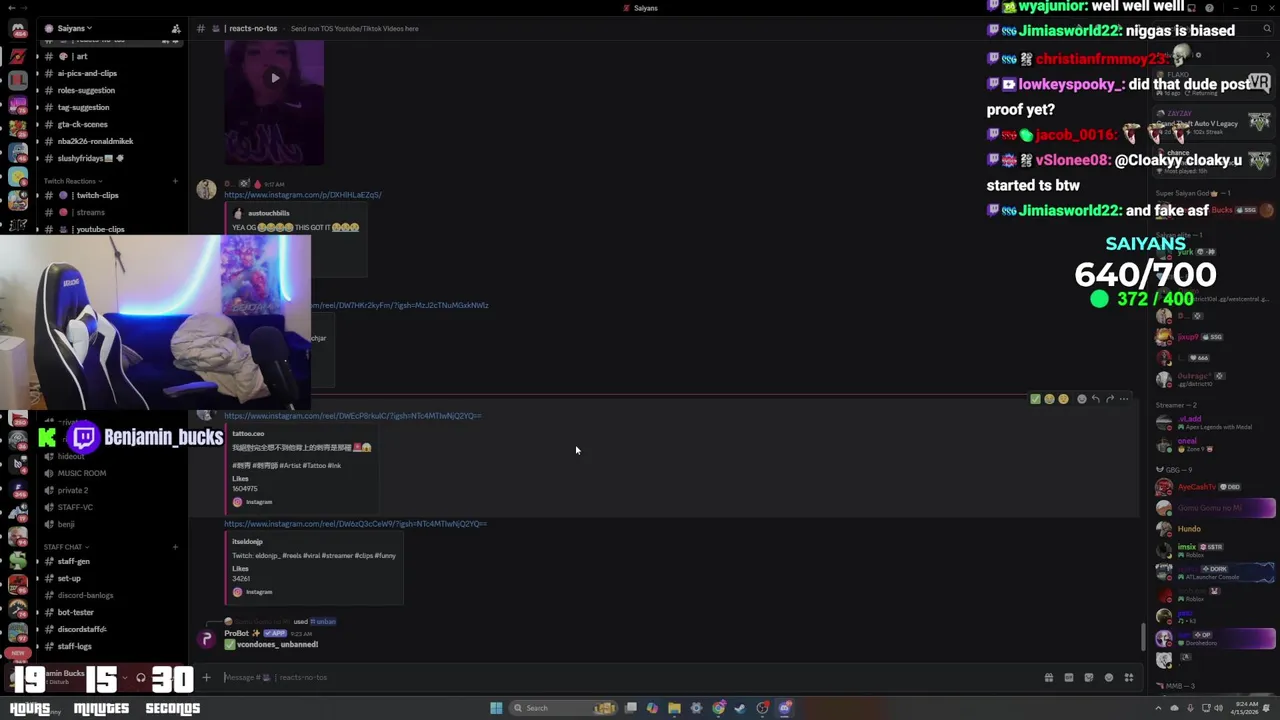Click the itseldonjp embed author name
The image size is (1280, 720).
tap(247, 542)
